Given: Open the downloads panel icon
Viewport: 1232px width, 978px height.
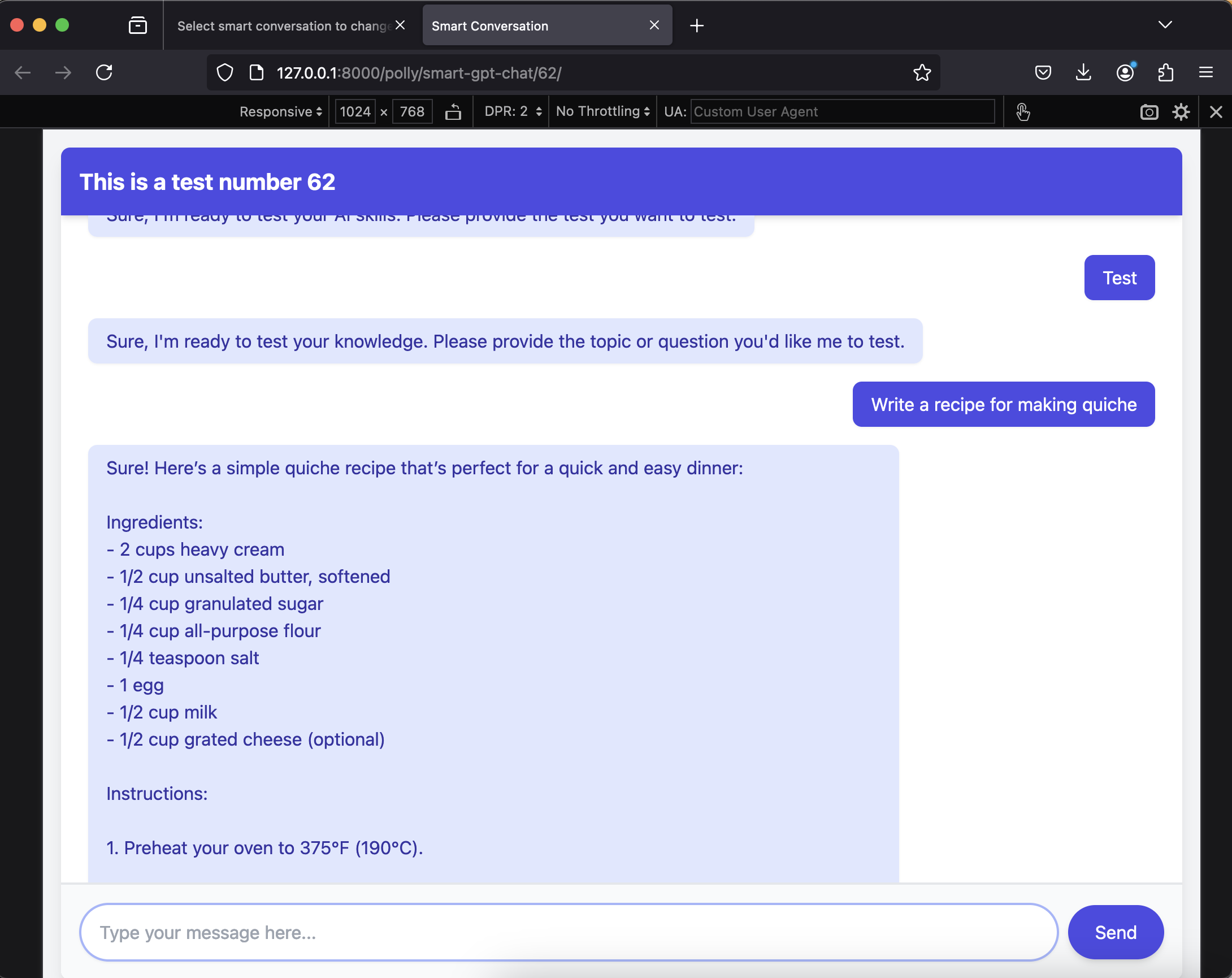Looking at the screenshot, I should point(1083,72).
